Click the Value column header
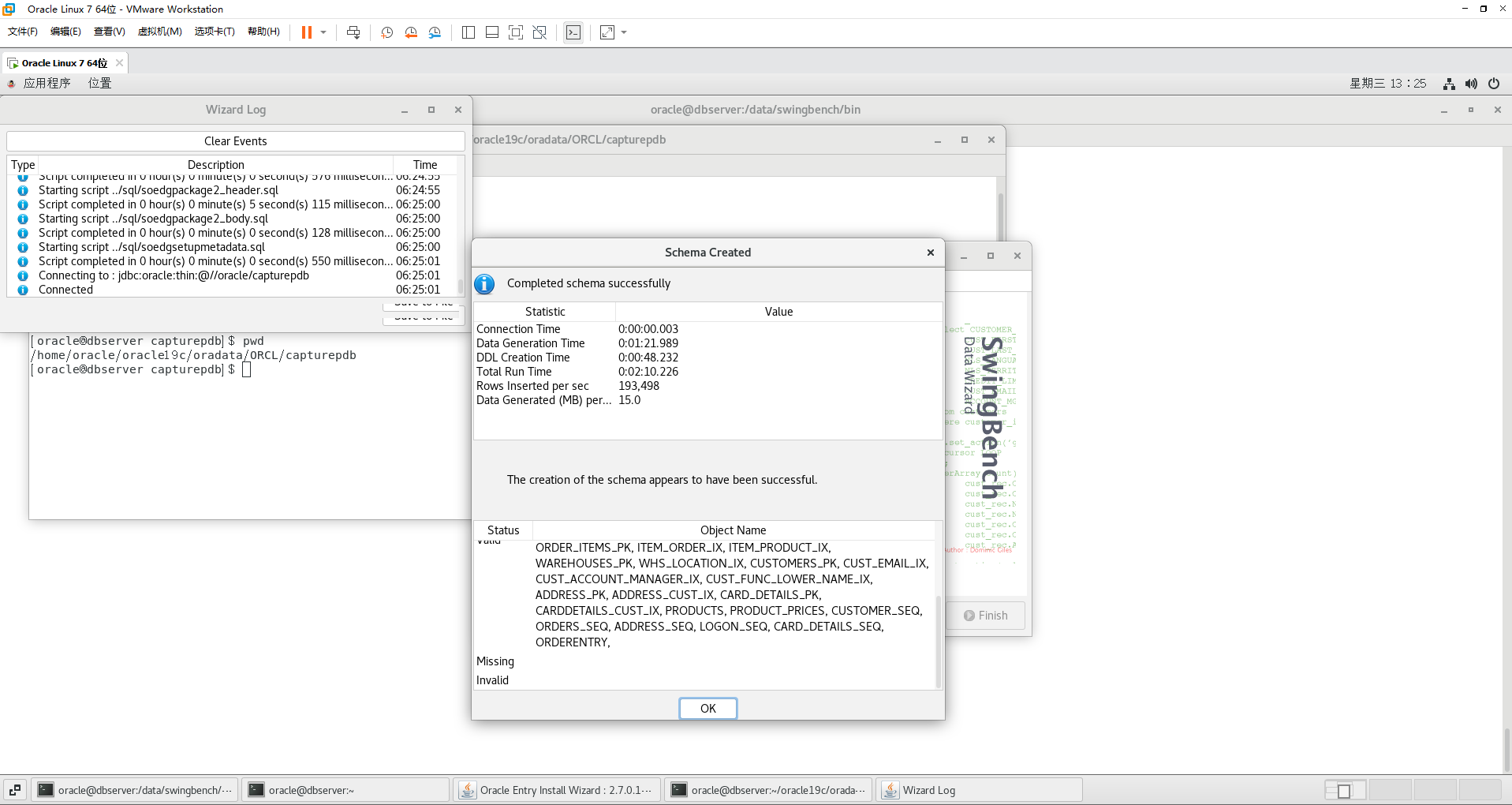 tap(778, 312)
